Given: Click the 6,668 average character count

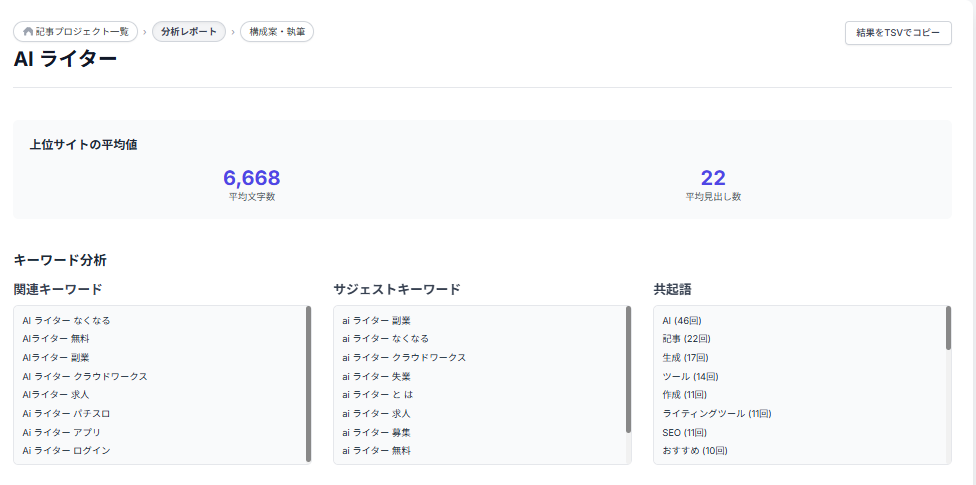Looking at the screenshot, I should (251, 178).
